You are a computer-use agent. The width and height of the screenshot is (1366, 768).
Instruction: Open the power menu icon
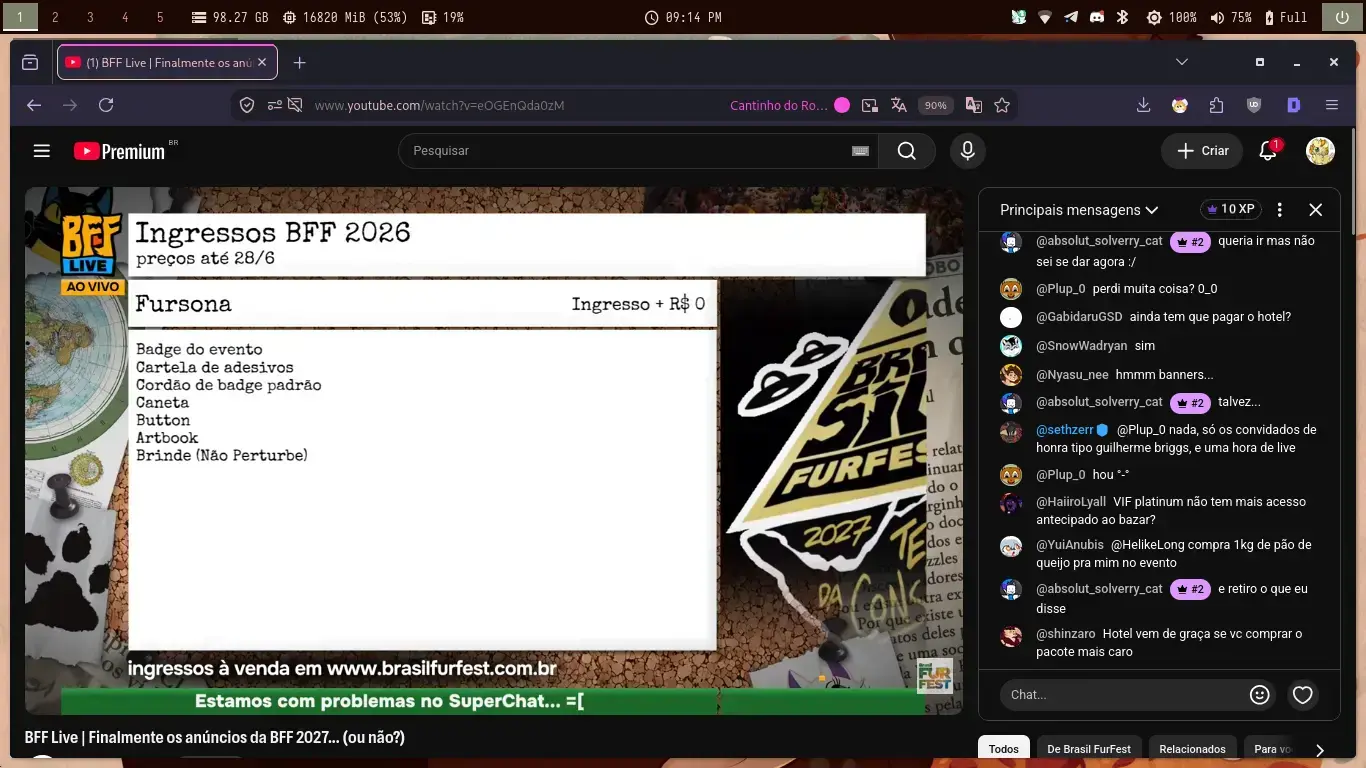pyautogui.click(x=1341, y=17)
